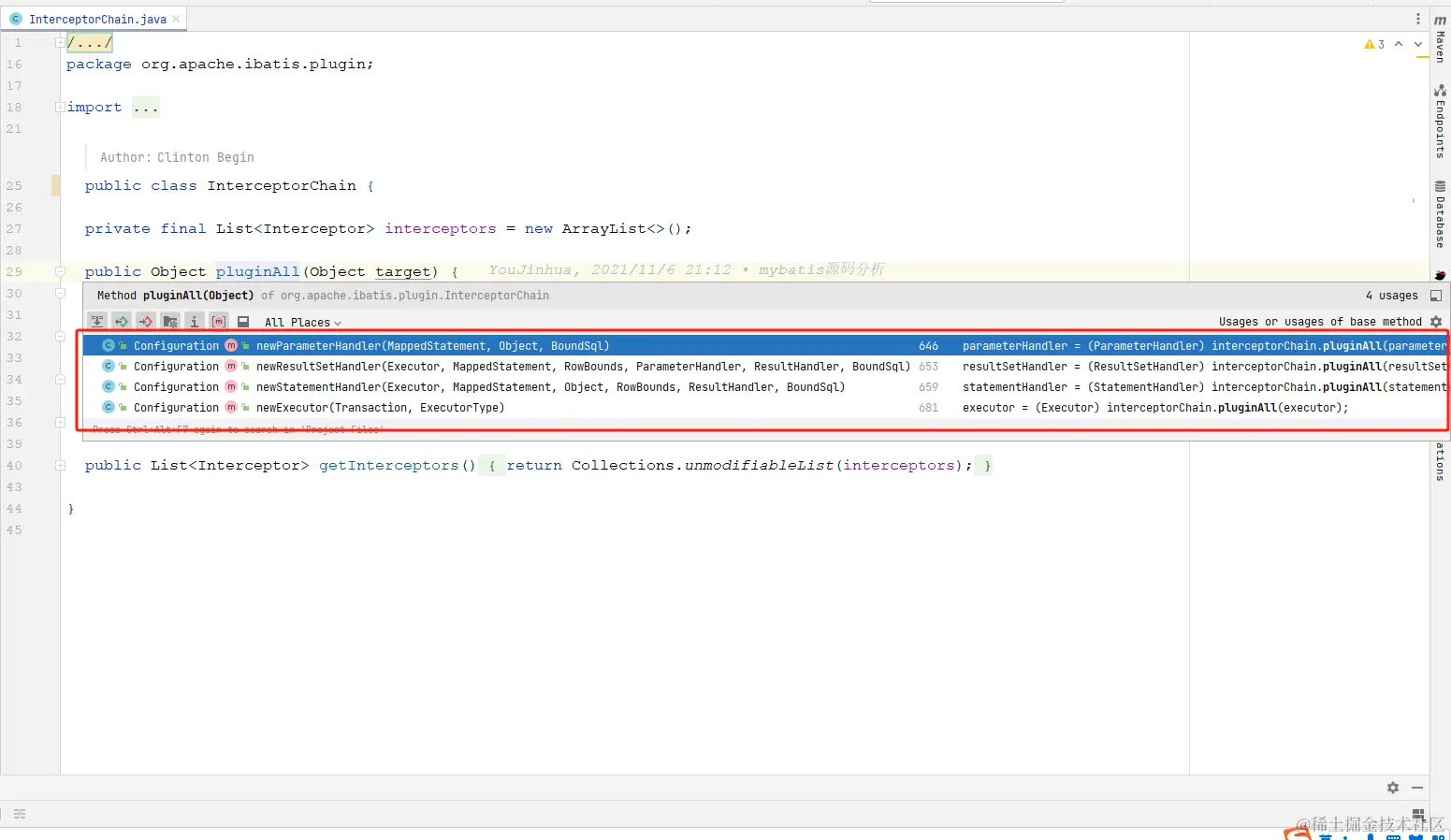Hide the bottom tool window with minimize dash
This screenshot has height=840, width=1451.
pos(1417,788)
